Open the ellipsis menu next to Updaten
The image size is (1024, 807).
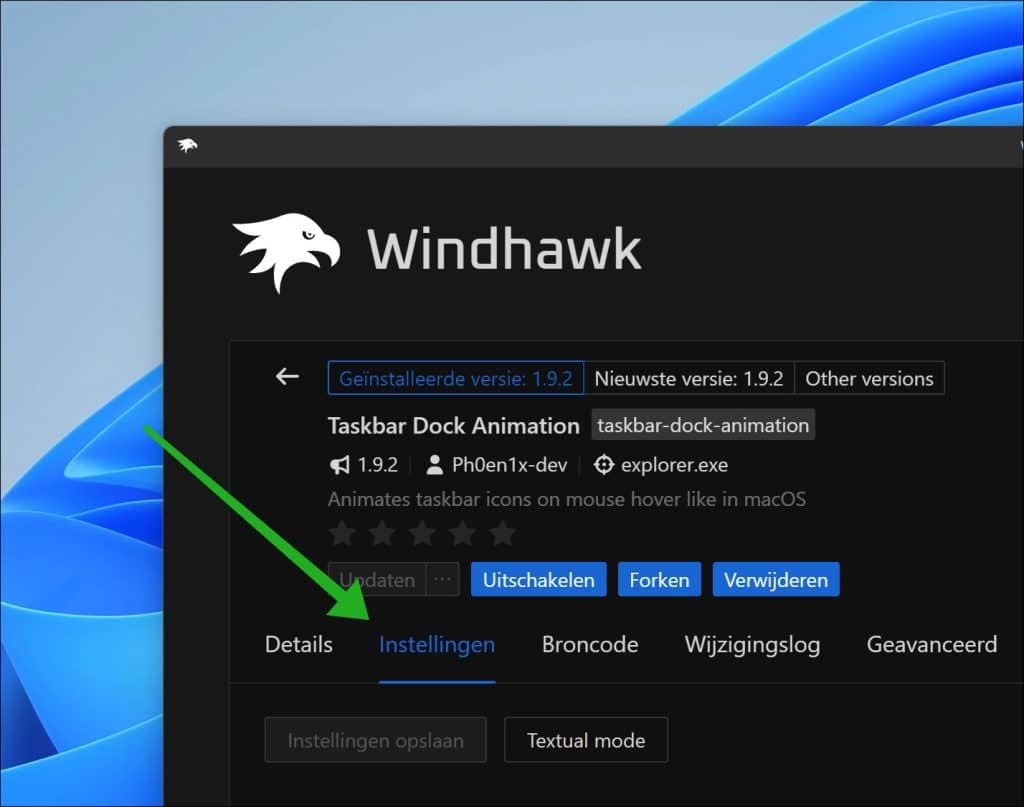443,579
